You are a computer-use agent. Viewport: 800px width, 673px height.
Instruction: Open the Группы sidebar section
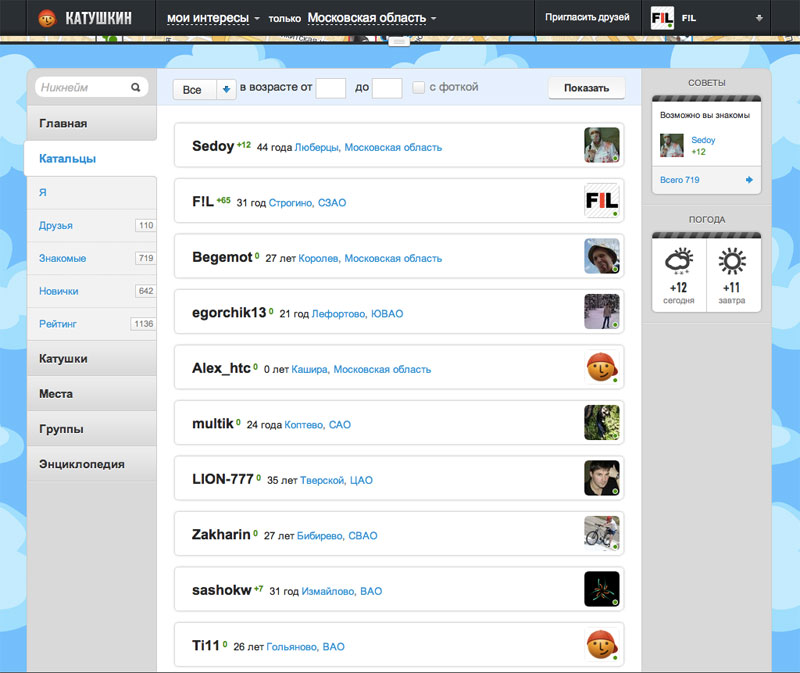point(92,429)
